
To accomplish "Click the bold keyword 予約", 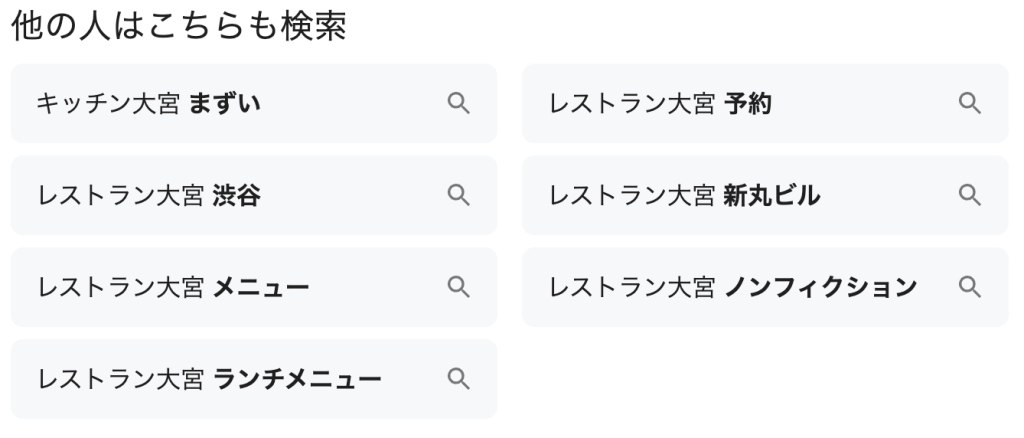I will point(747,103).
